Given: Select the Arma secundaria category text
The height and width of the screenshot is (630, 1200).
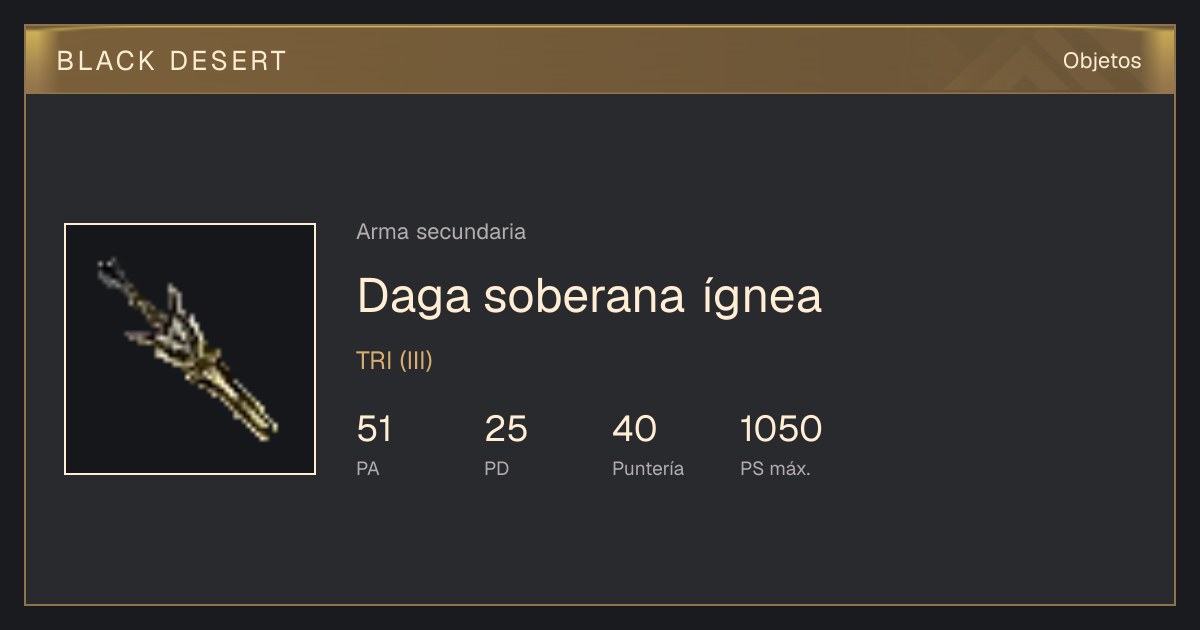Looking at the screenshot, I should pos(441,232).
